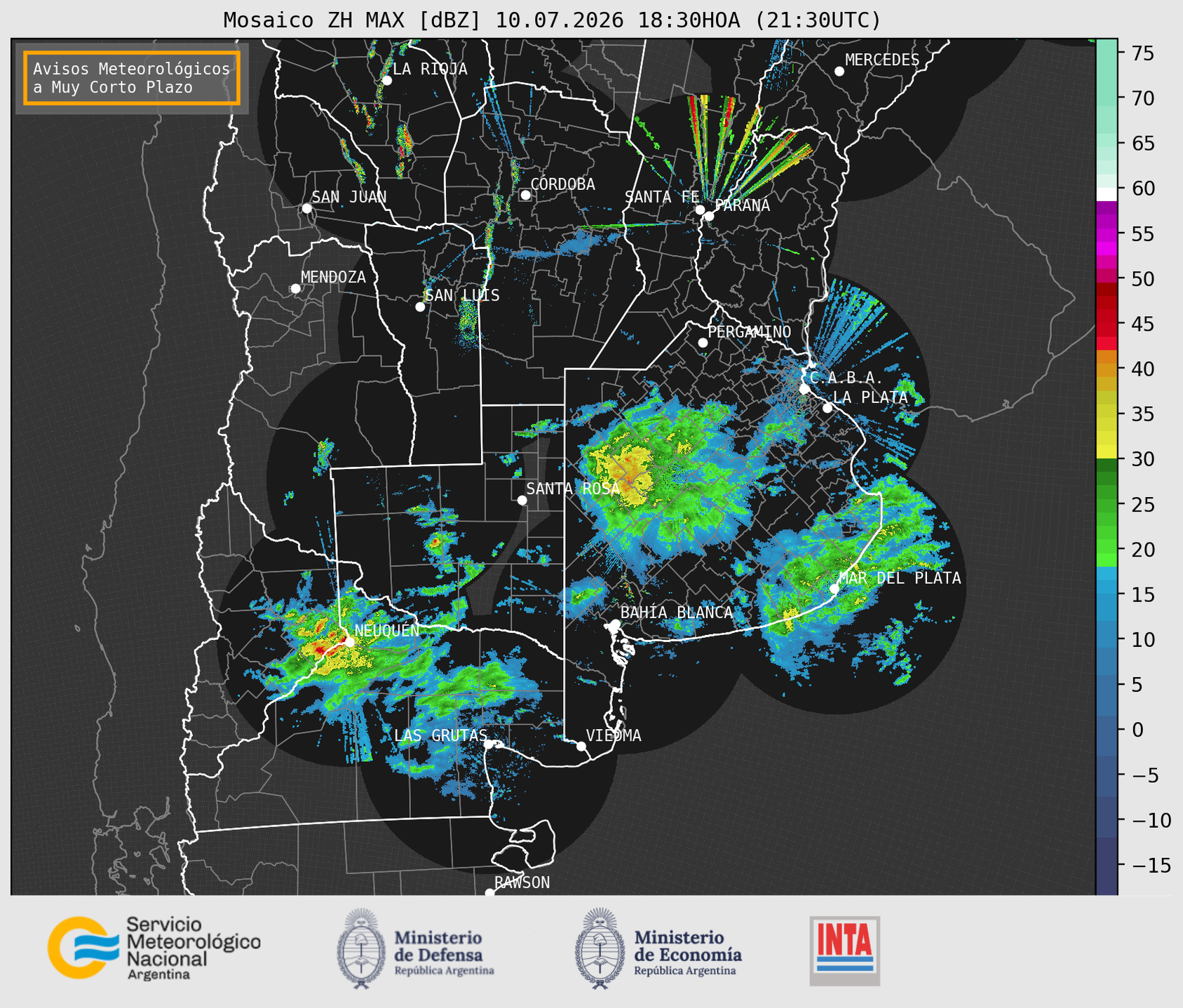
Task: Click the Mar del Plata city marker
Action: click(x=834, y=589)
